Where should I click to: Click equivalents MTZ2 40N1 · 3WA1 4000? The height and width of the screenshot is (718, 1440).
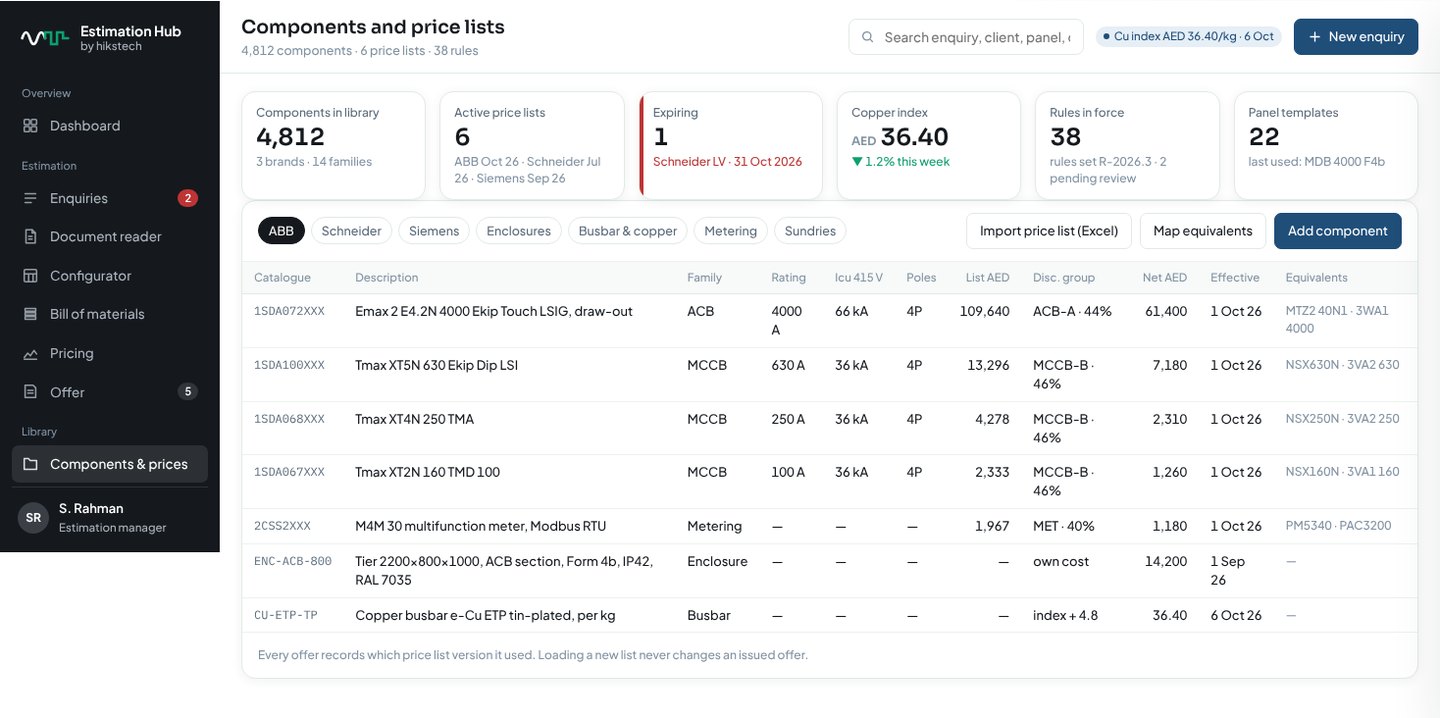pyautogui.click(x=1337, y=320)
